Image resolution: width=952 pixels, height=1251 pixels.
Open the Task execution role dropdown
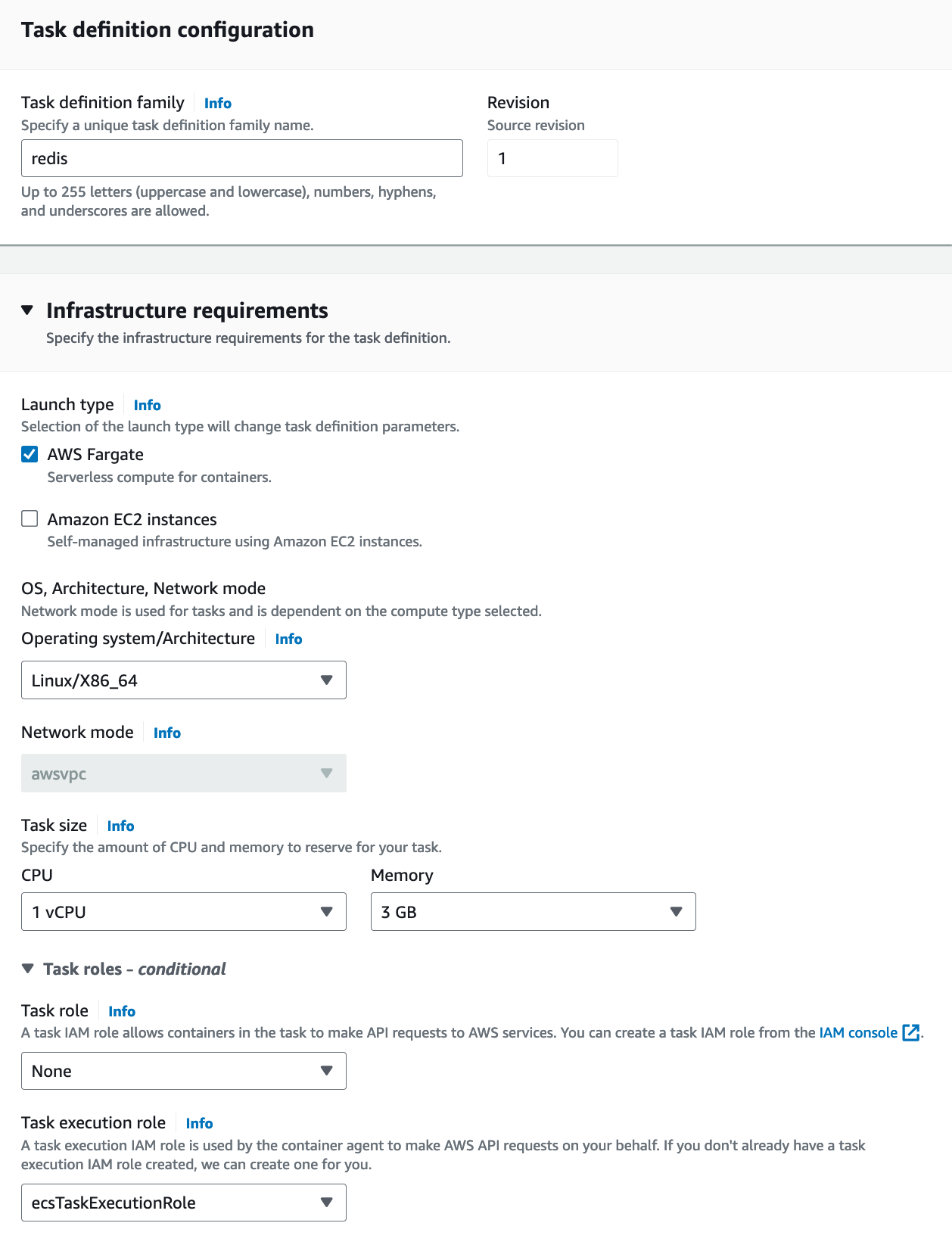(x=183, y=1203)
